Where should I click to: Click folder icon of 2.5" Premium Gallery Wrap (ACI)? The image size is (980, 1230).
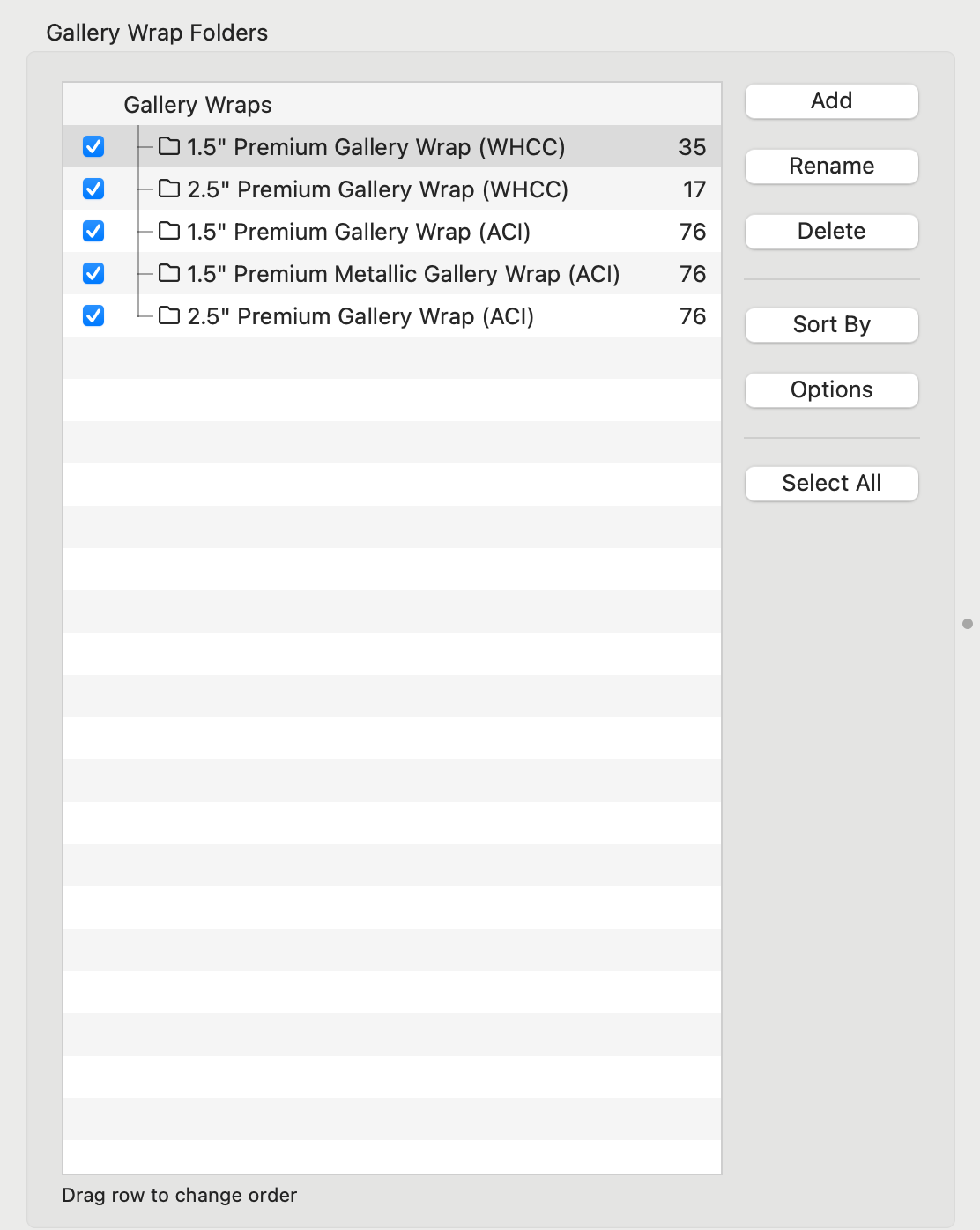point(169,315)
